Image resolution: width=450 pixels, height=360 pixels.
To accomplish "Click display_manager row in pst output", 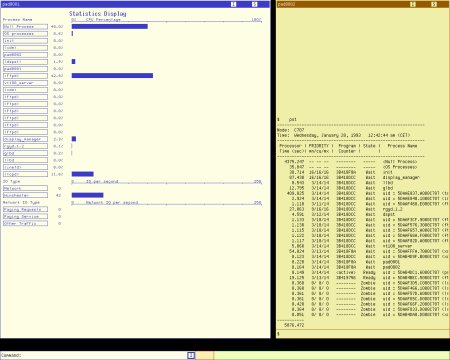I will pos(354,178).
